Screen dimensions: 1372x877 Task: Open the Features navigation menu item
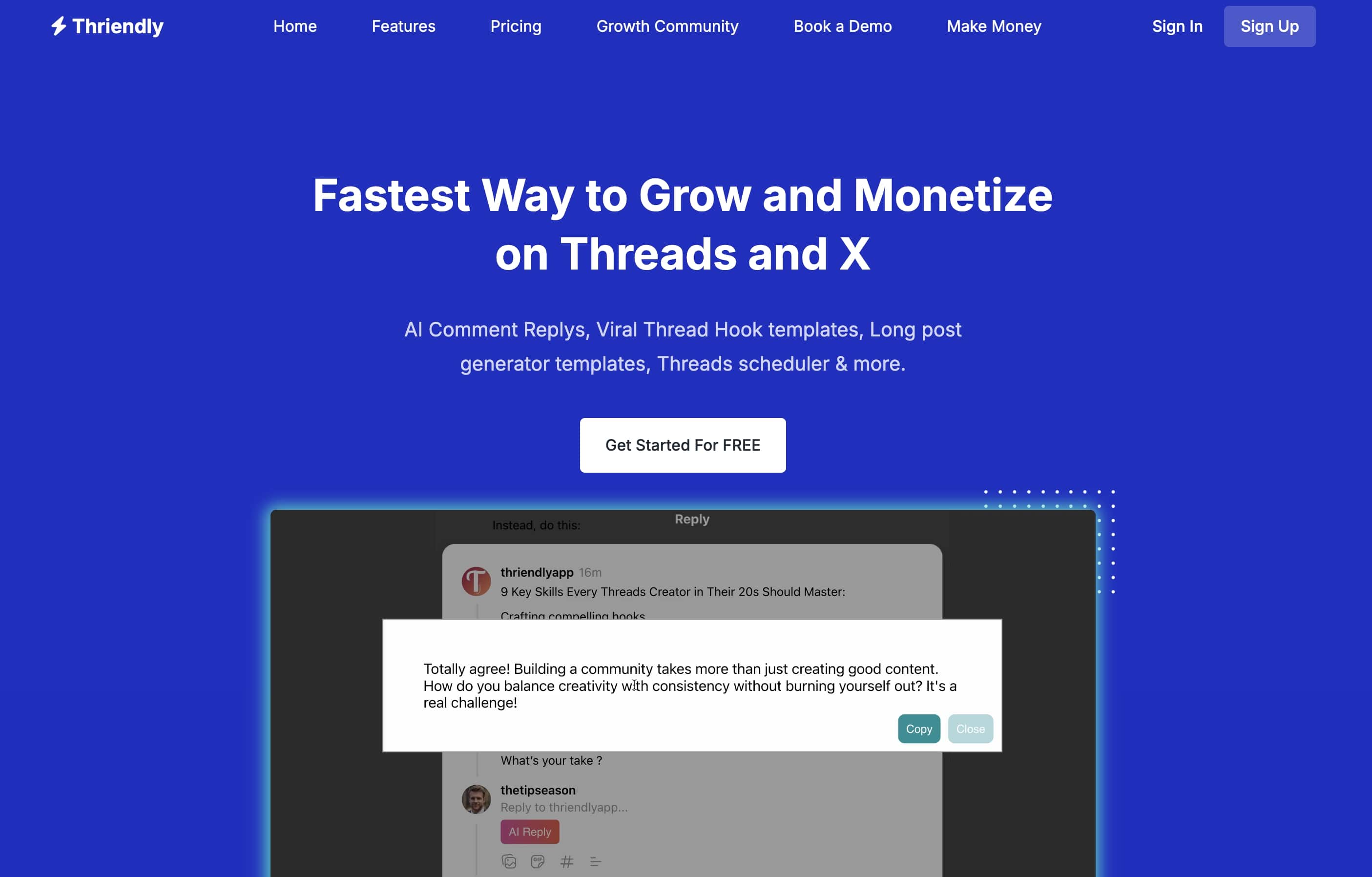coord(403,26)
